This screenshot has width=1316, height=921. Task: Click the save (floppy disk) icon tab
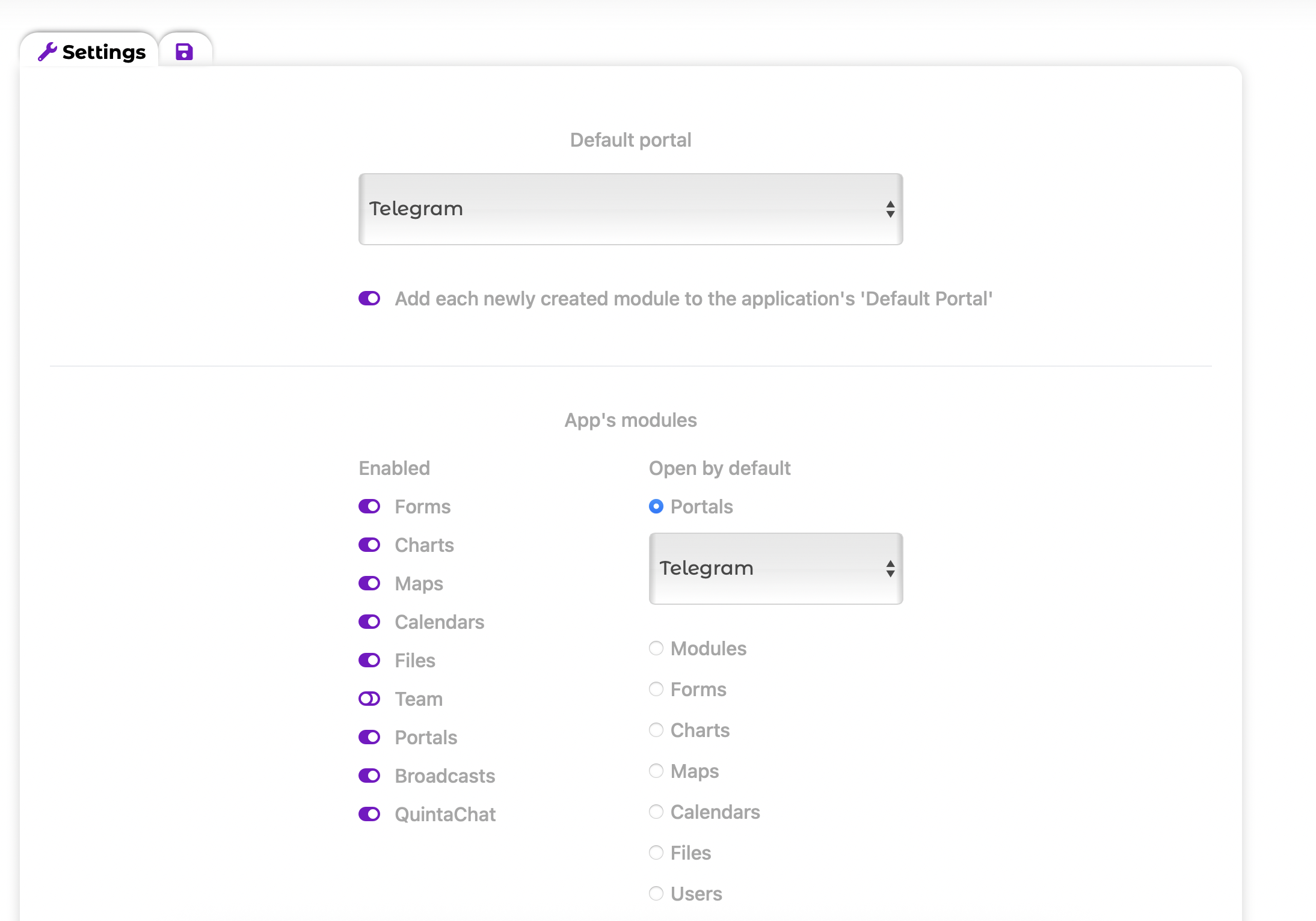click(183, 52)
